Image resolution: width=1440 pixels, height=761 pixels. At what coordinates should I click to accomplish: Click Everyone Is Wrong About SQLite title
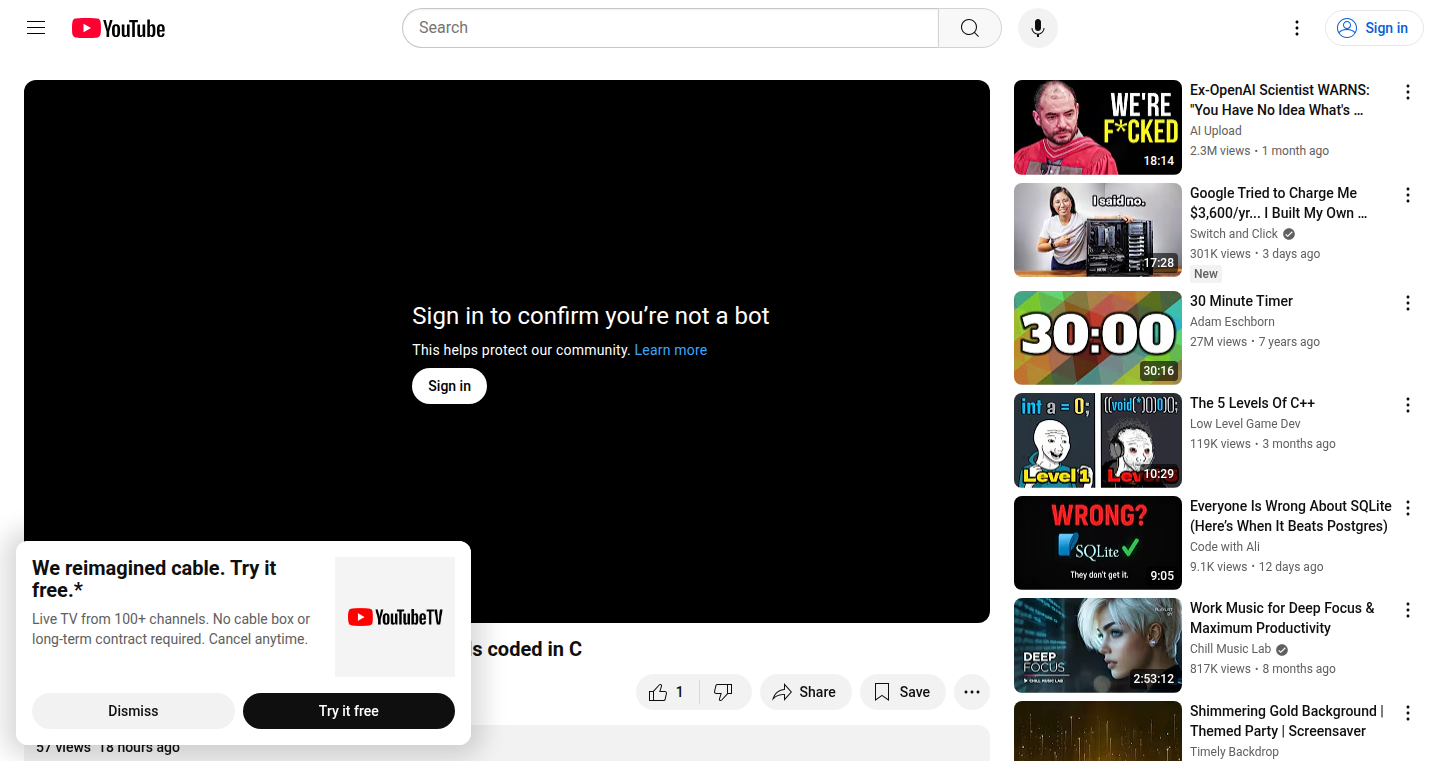coord(1290,516)
